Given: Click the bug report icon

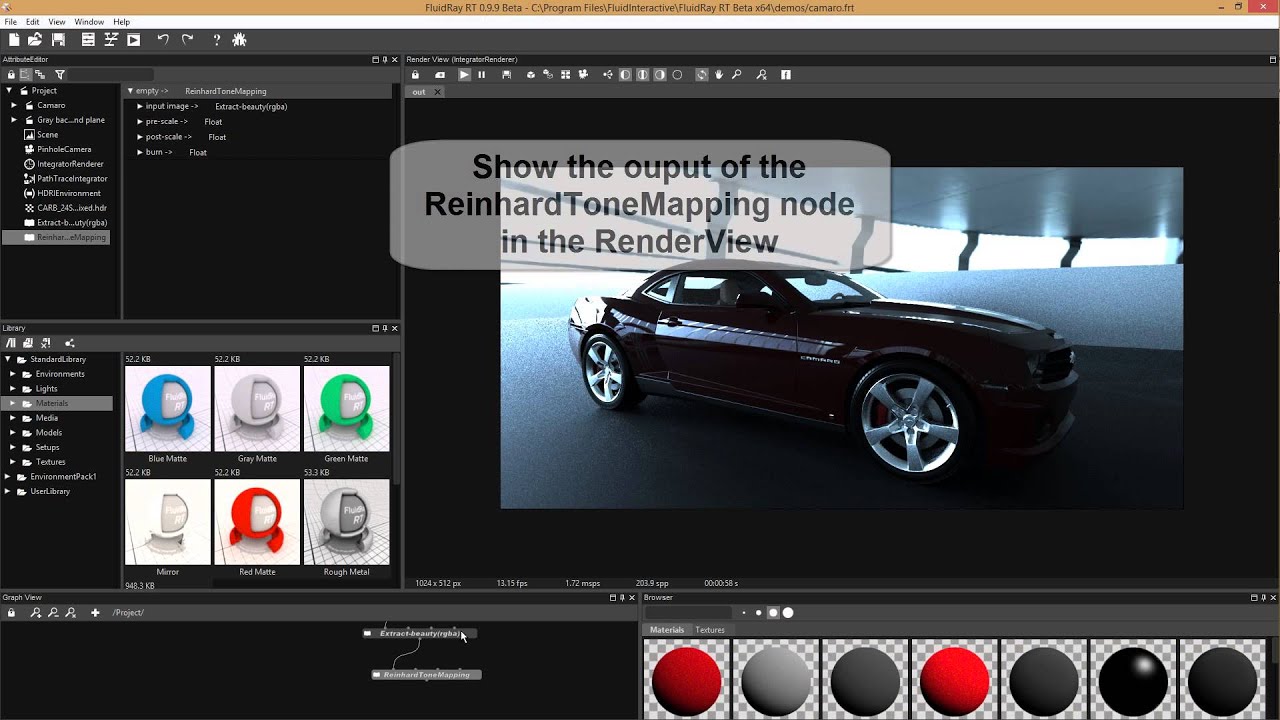Looking at the screenshot, I should point(239,40).
